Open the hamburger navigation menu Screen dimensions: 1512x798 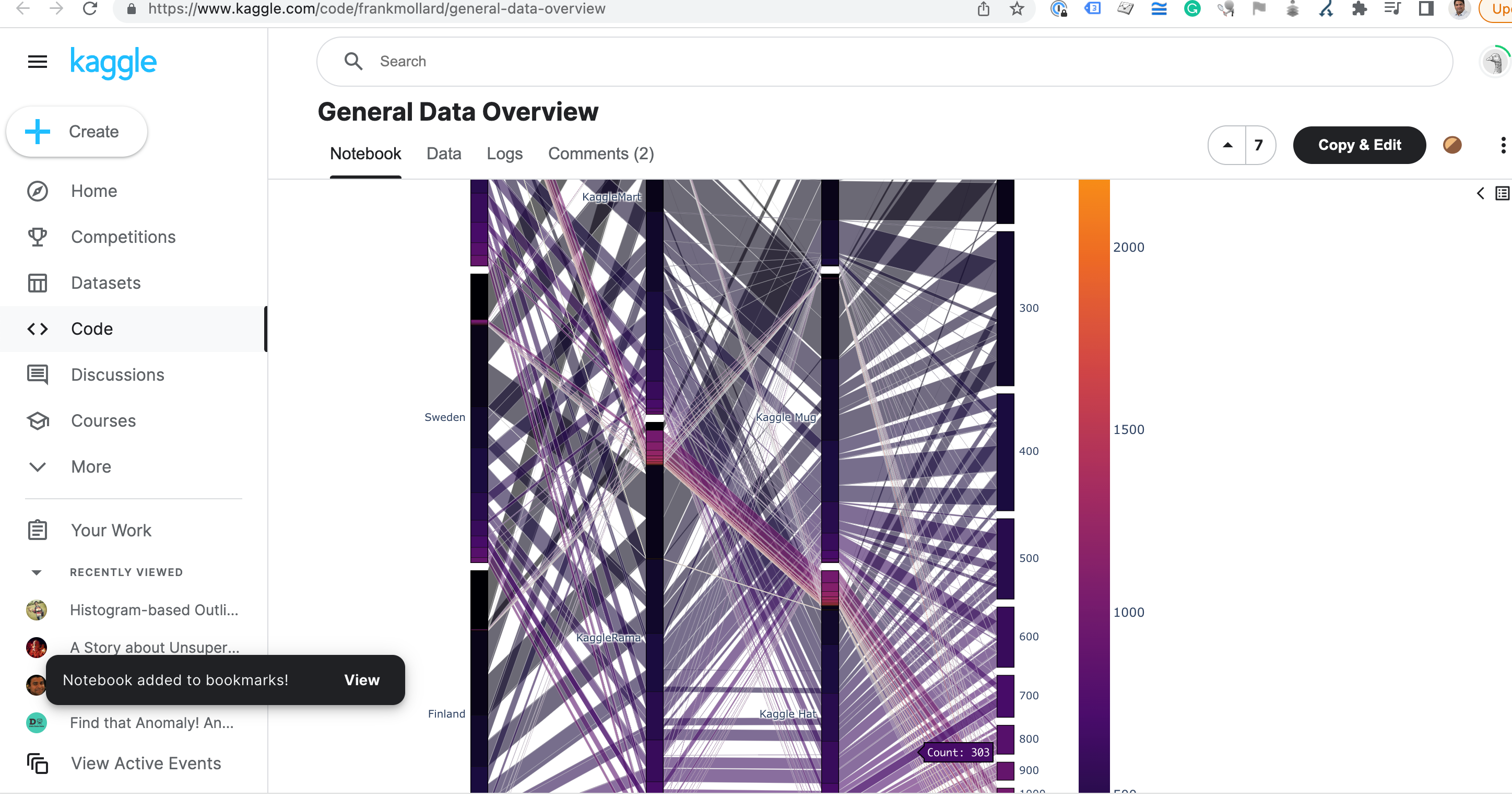[x=37, y=62]
